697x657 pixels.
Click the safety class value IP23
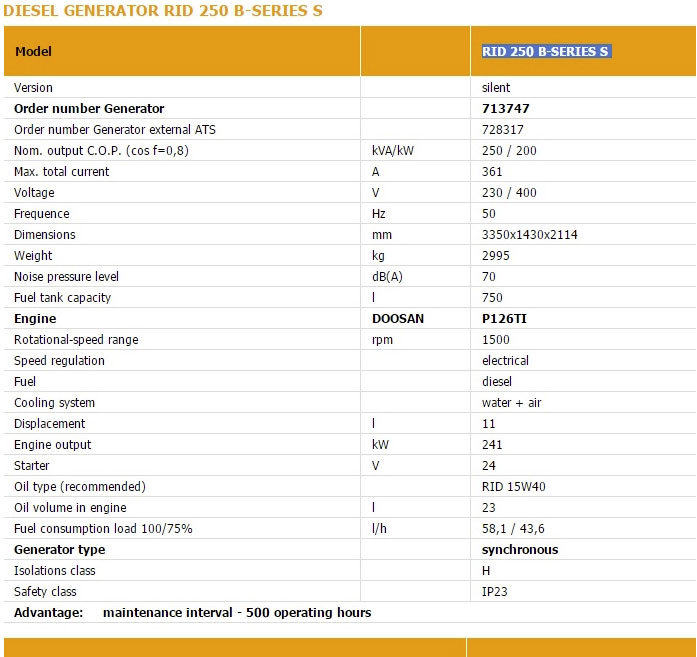click(x=494, y=592)
